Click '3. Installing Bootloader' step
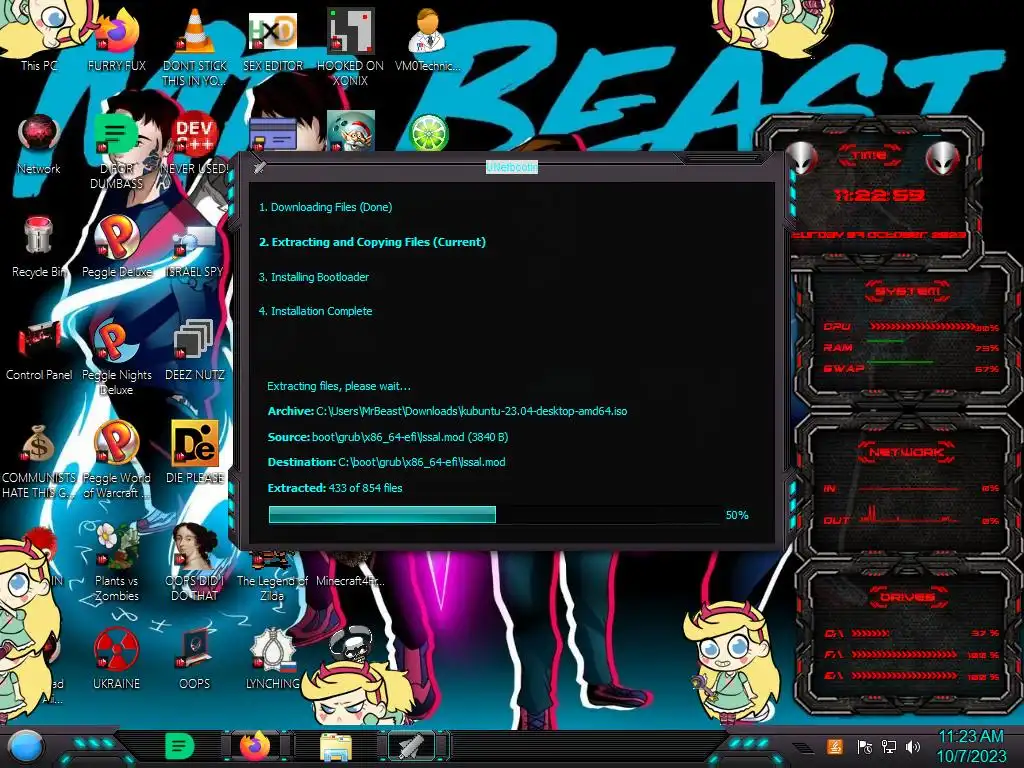 tap(313, 277)
